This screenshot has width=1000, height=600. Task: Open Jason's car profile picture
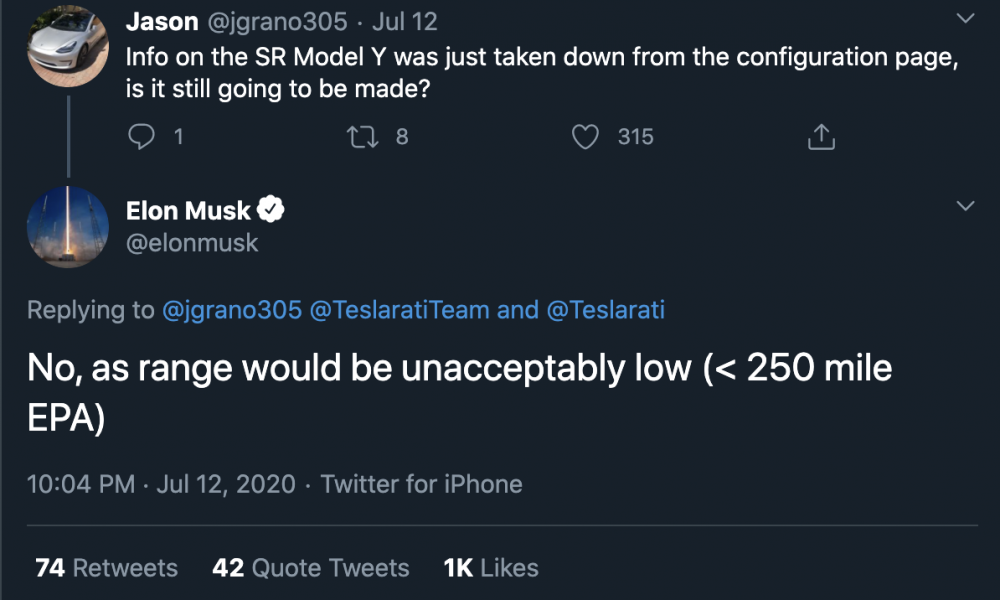click(x=68, y=46)
